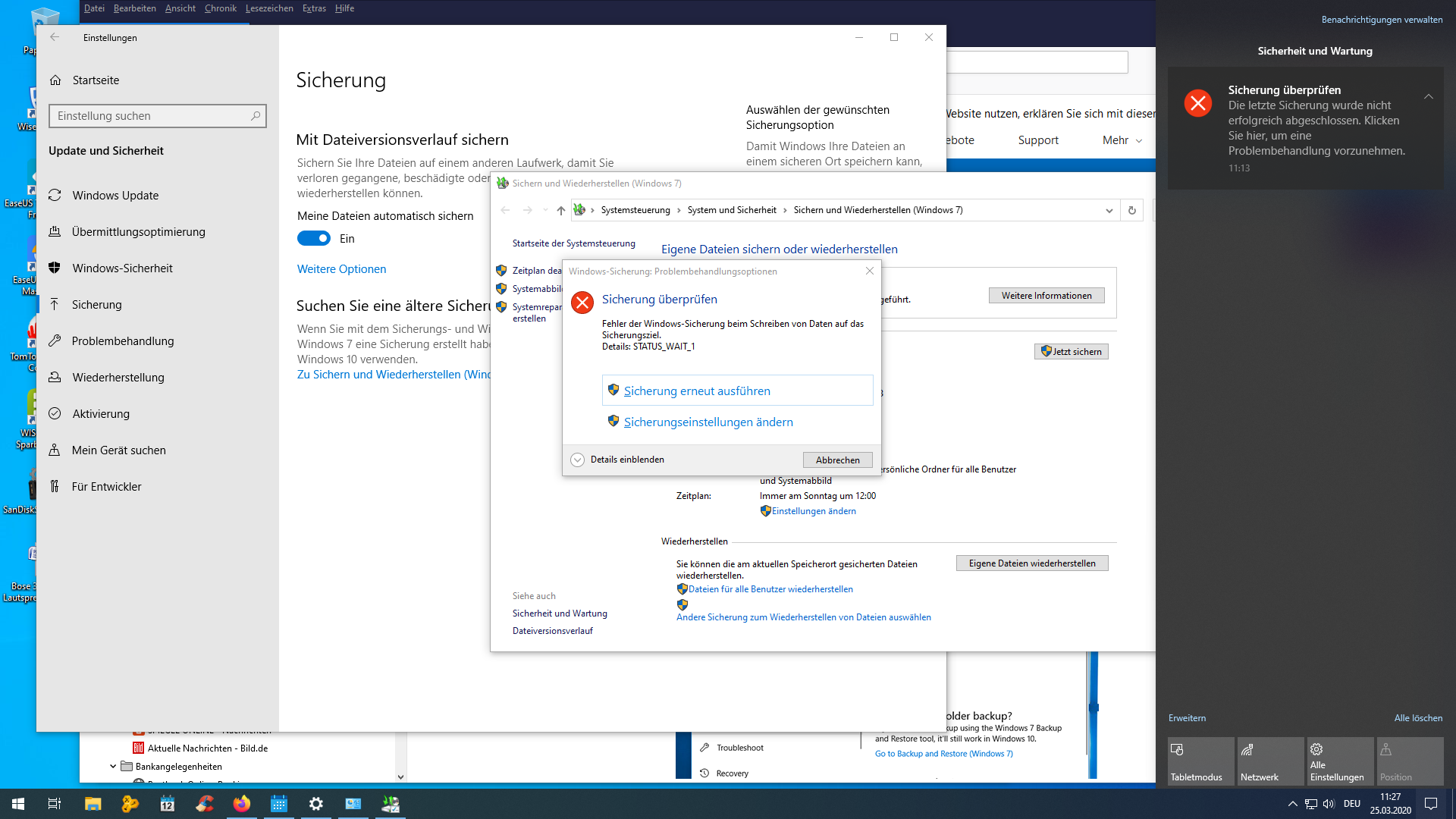Show hidden tray icons
This screenshot has width=1456, height=819.
point(1292,804)
